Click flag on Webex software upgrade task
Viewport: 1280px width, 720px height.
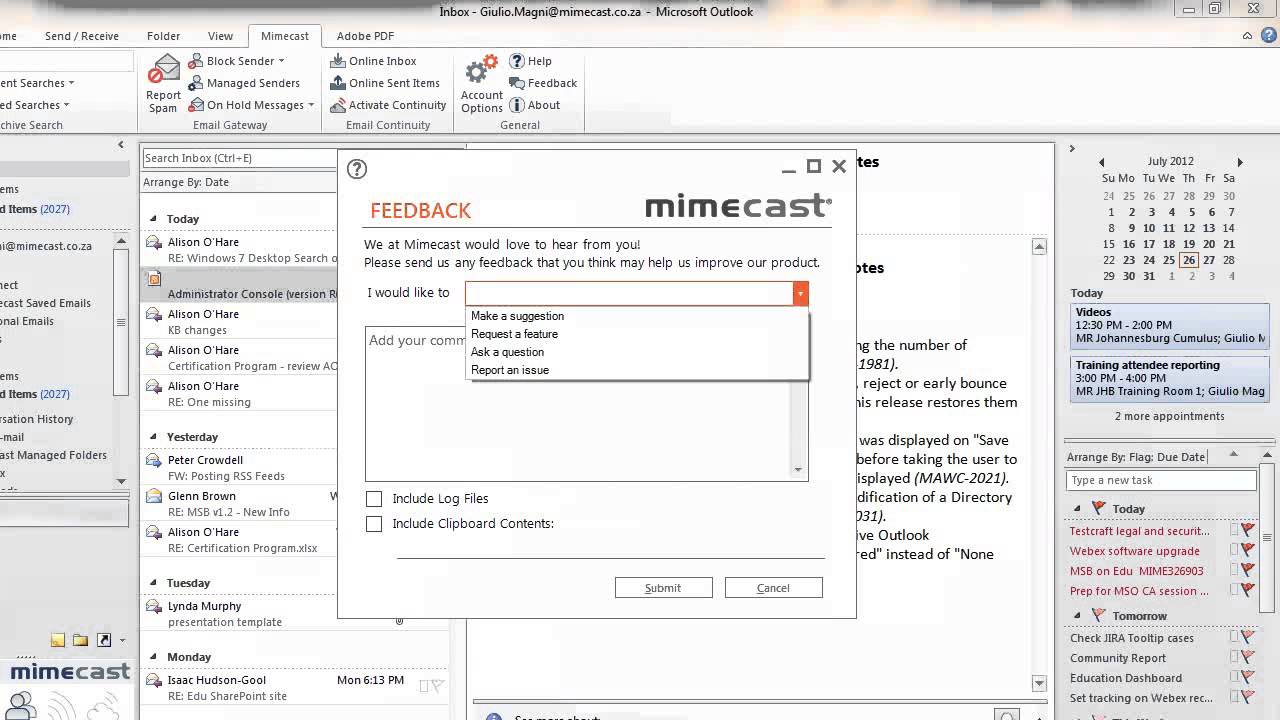[x=1248, y=551]
